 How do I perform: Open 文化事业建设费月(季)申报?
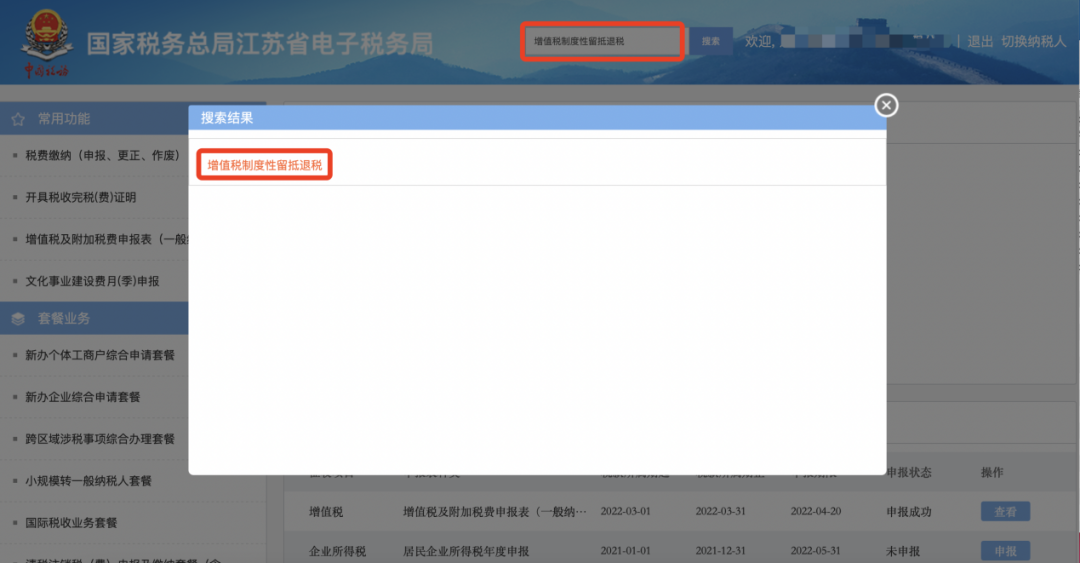[x=92, y=281]
